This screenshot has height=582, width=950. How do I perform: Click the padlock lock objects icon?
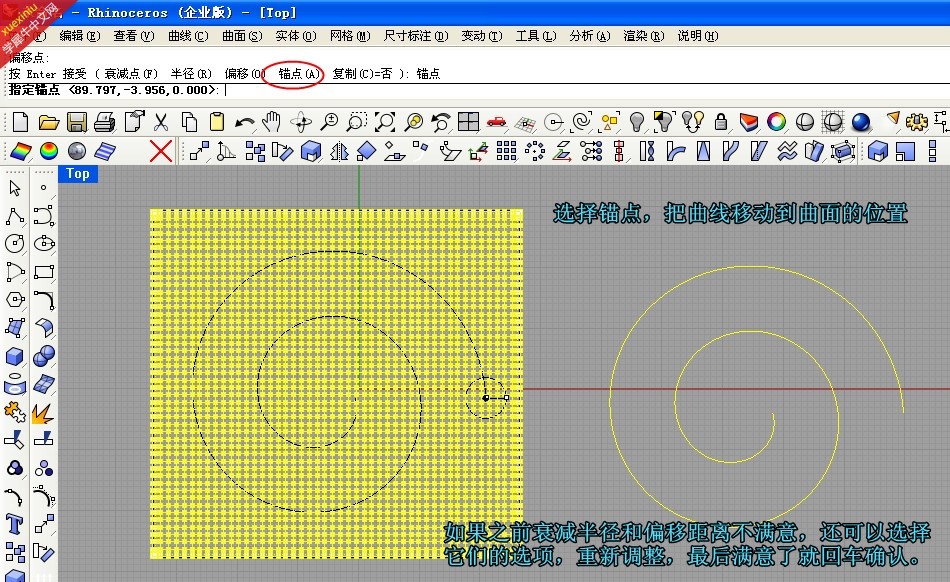720,122
